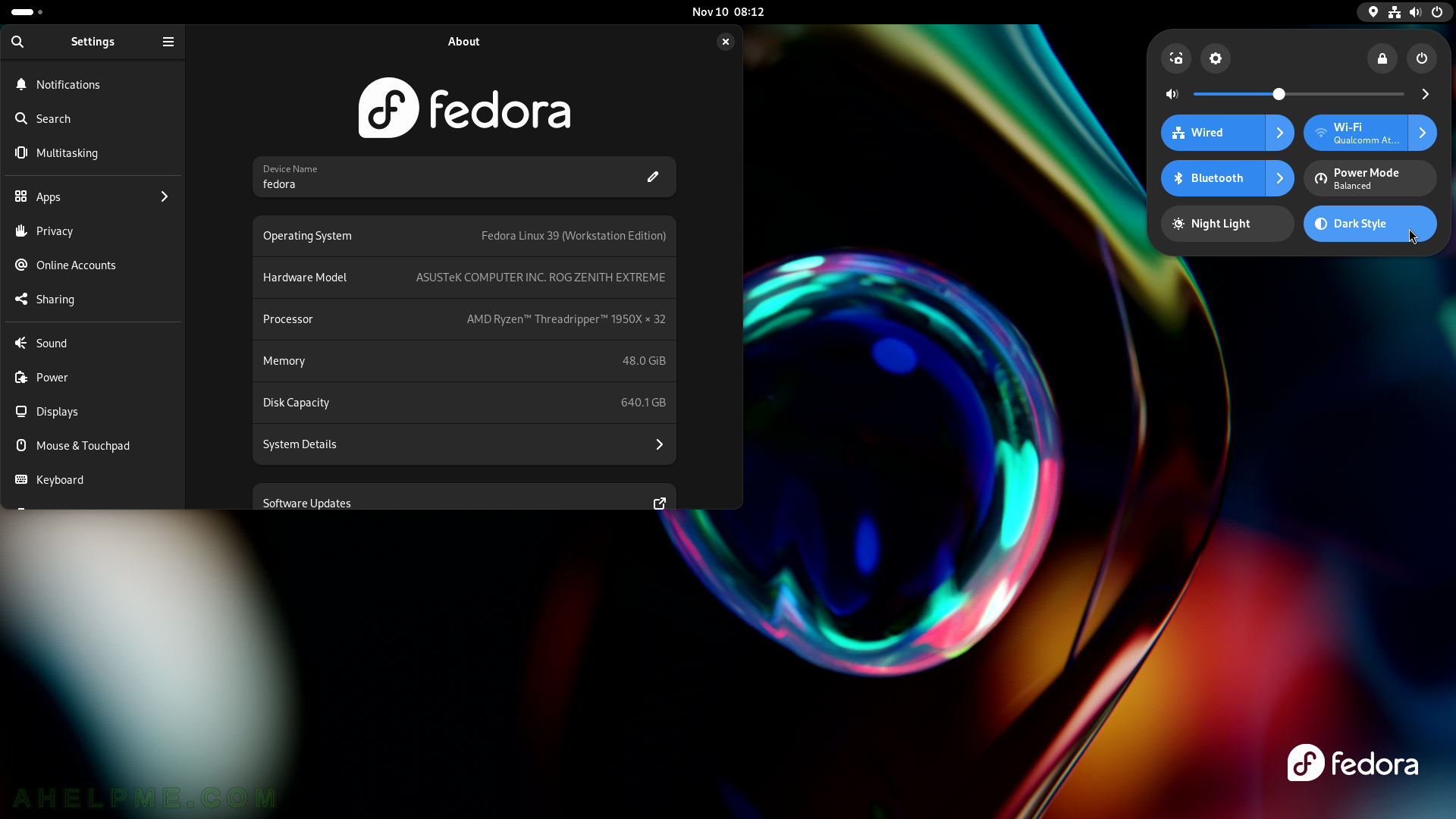Screen dimensions: 1456x819
Task: Click the Operating System row
Action: (x=464, y=236)
